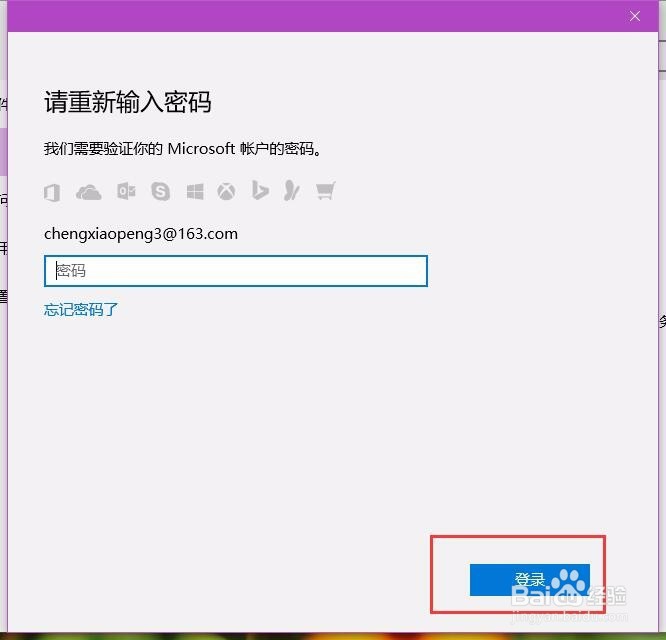Click the Windows logo icon
The image size is (666, 640).
[195, 192]
